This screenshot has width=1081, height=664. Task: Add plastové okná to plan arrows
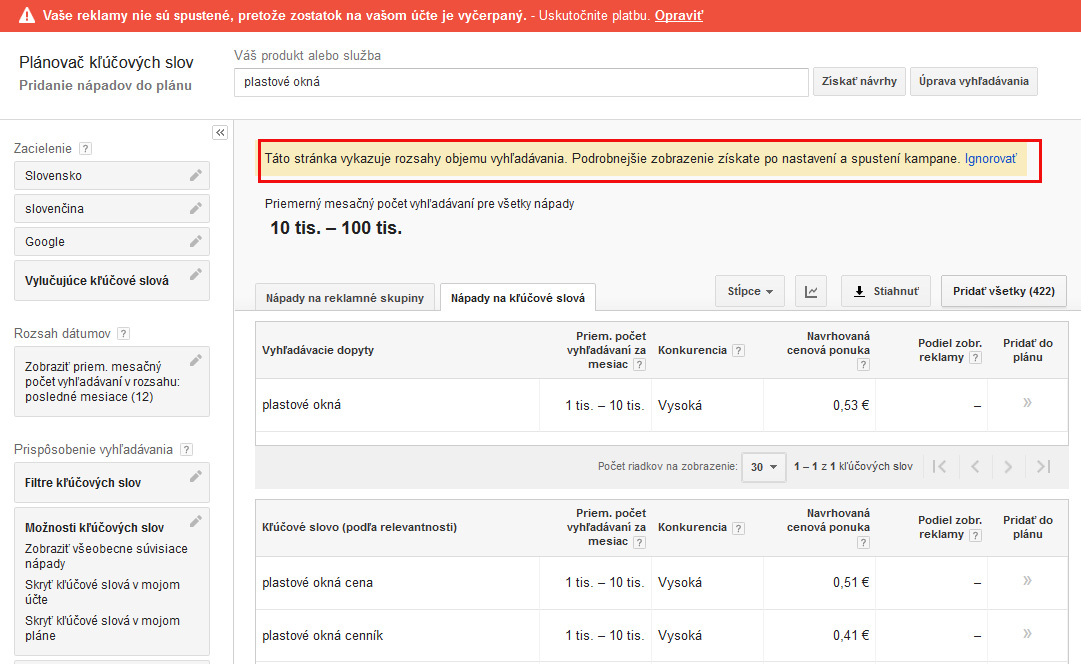click(1027, 403)
